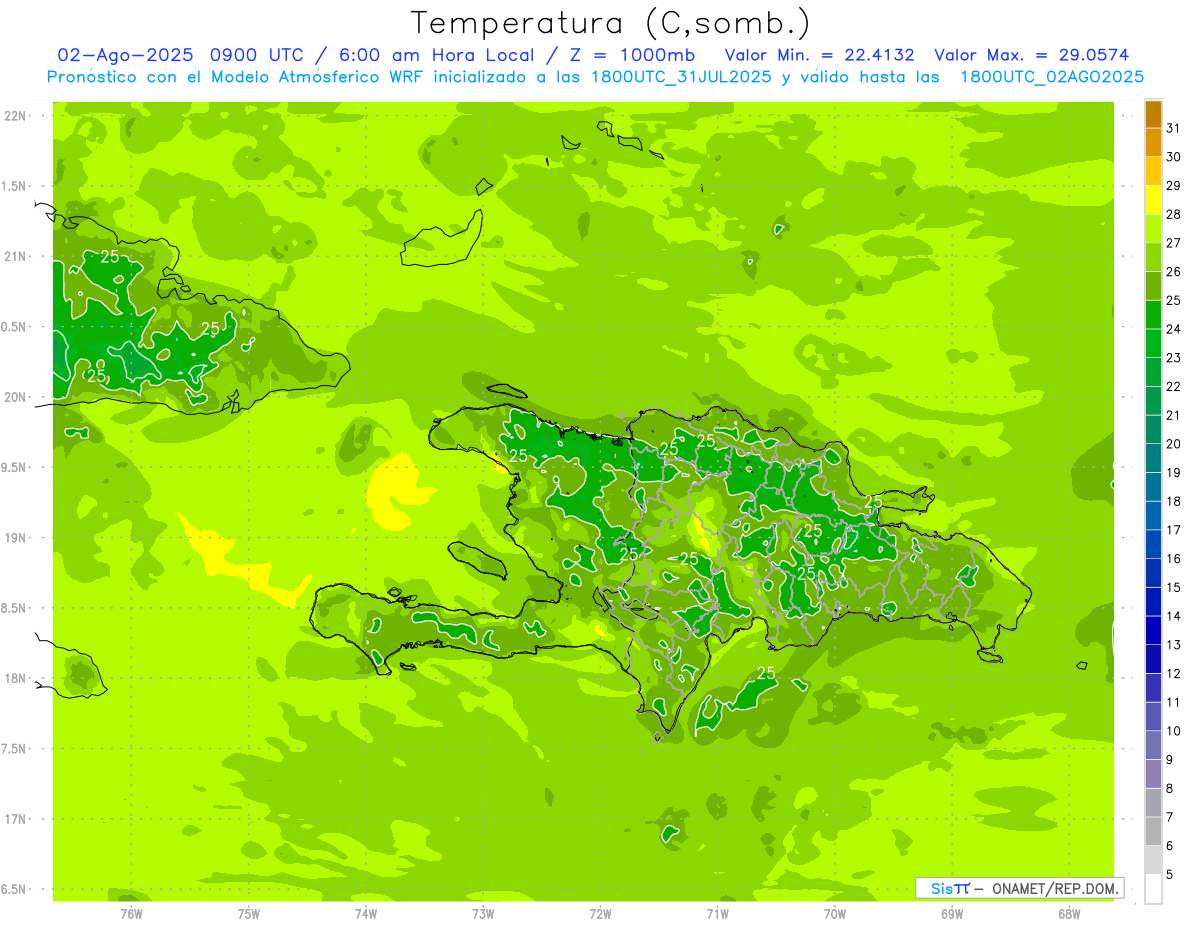Click the green legend swatch between 24 and 25
The width and height of the screenshot is (1200, 927).
(x=1153, y=315)
